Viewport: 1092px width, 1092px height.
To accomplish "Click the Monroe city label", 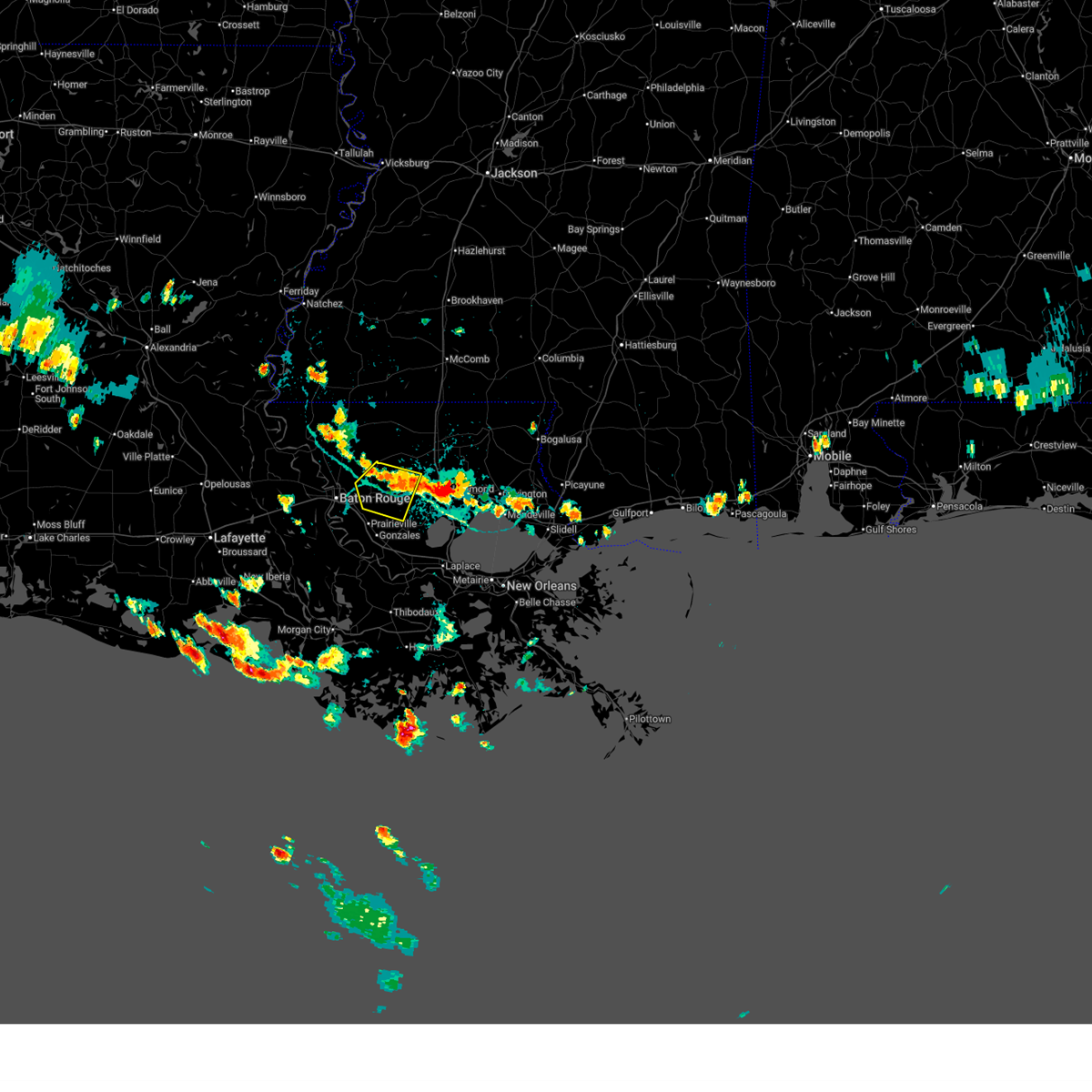I will pos(216,135).
